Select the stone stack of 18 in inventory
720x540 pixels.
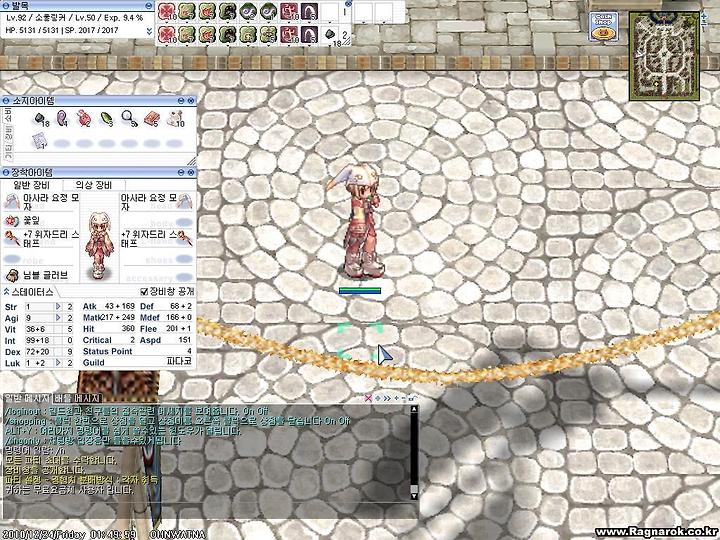pos(40,119)
